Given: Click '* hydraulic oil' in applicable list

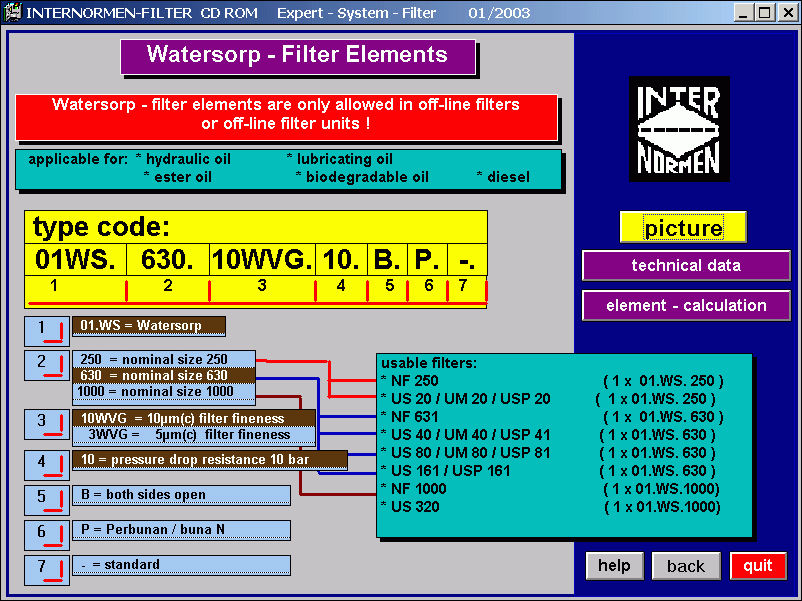Looking at the screenshot, I should tap(184, 159).
